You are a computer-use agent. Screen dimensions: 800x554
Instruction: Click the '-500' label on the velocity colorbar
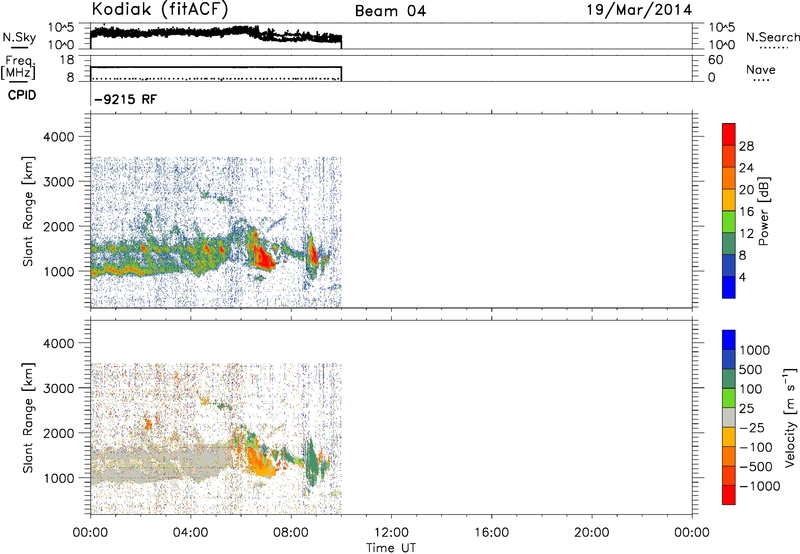click(756, 467)
